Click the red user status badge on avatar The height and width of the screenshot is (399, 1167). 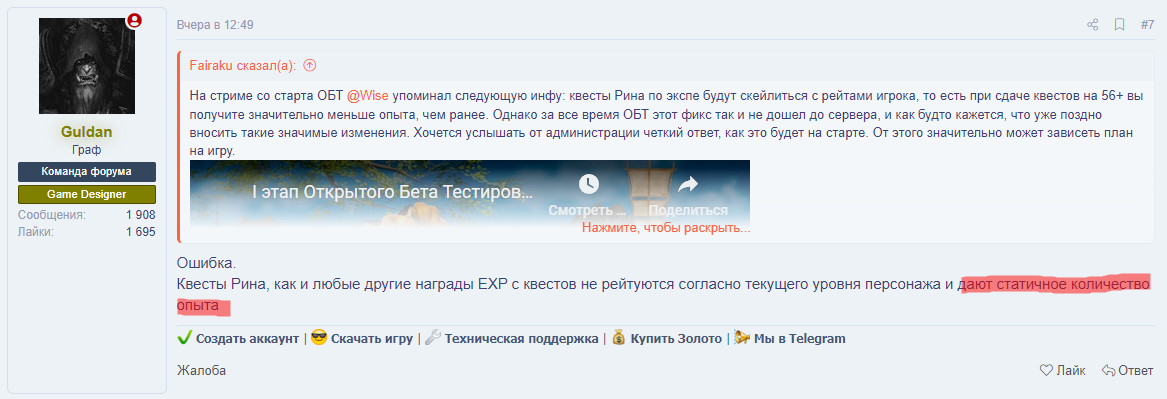click(x=134, y=21)
